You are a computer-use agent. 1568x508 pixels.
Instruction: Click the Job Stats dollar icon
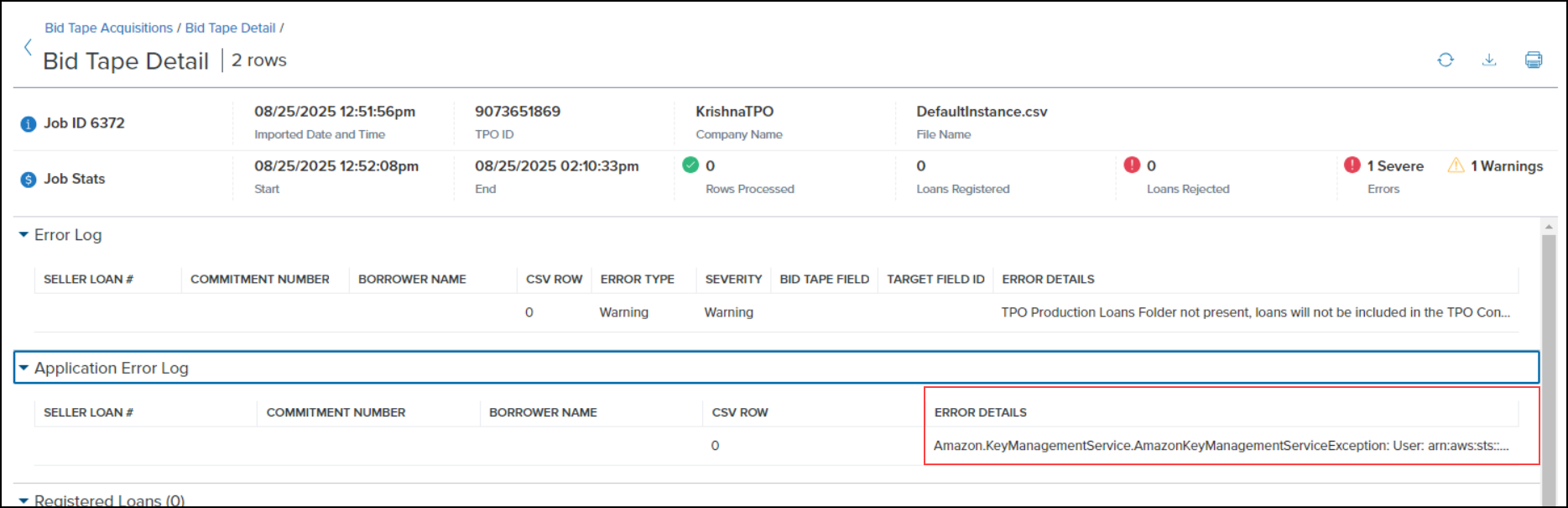29,180
